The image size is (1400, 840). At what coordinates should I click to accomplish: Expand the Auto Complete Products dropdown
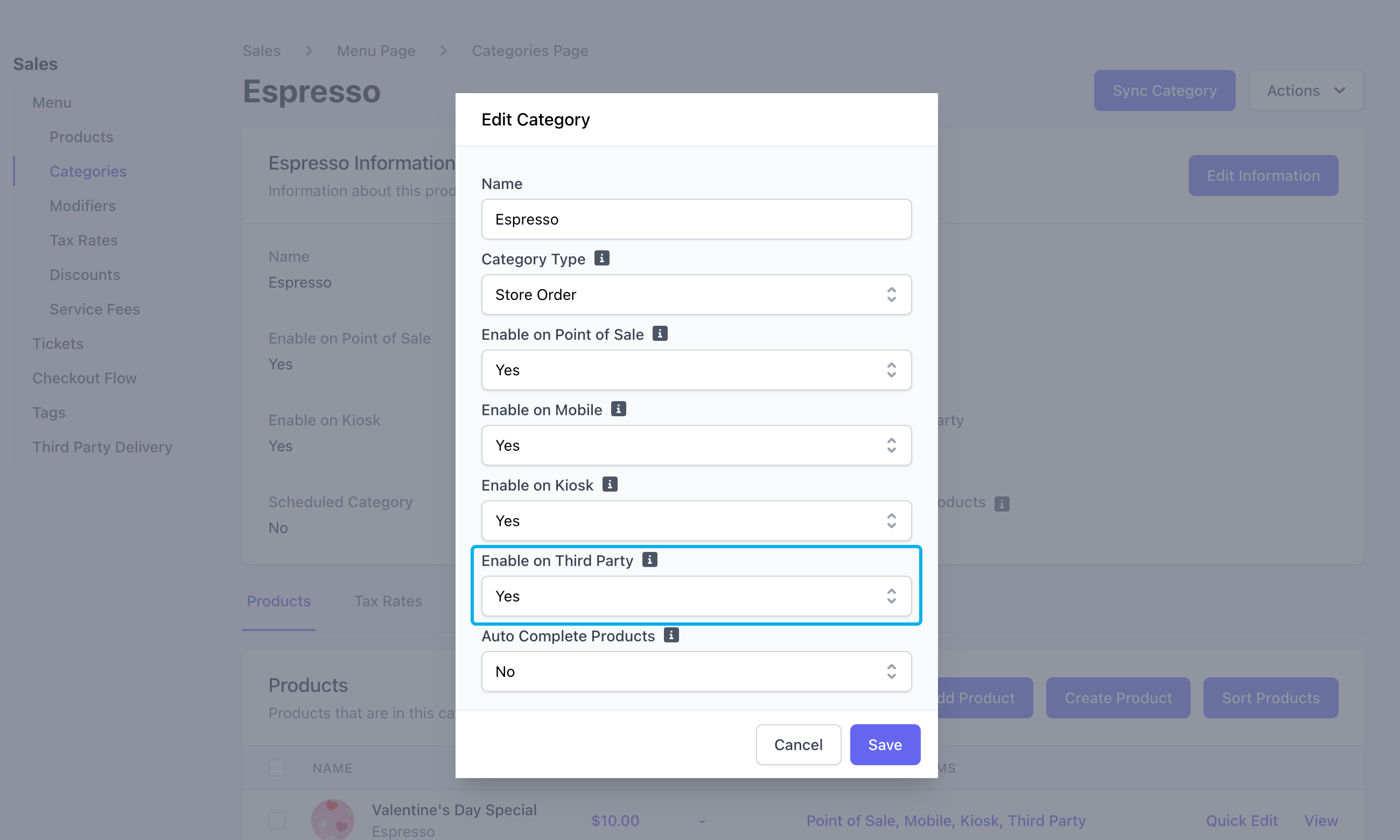pyautogui.click(x=696, y=671)
